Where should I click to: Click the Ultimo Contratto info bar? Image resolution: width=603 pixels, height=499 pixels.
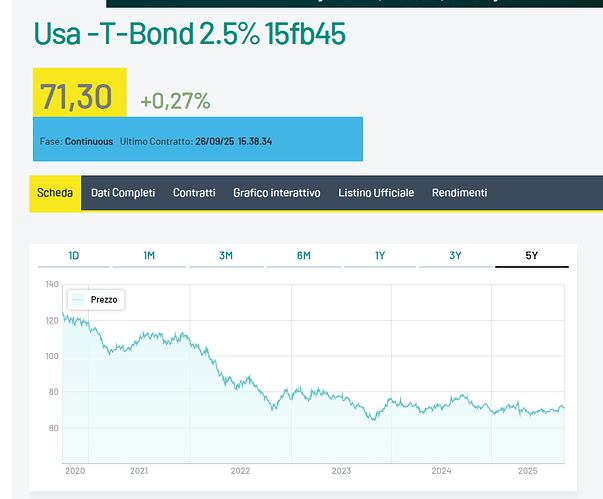point(197,142)
